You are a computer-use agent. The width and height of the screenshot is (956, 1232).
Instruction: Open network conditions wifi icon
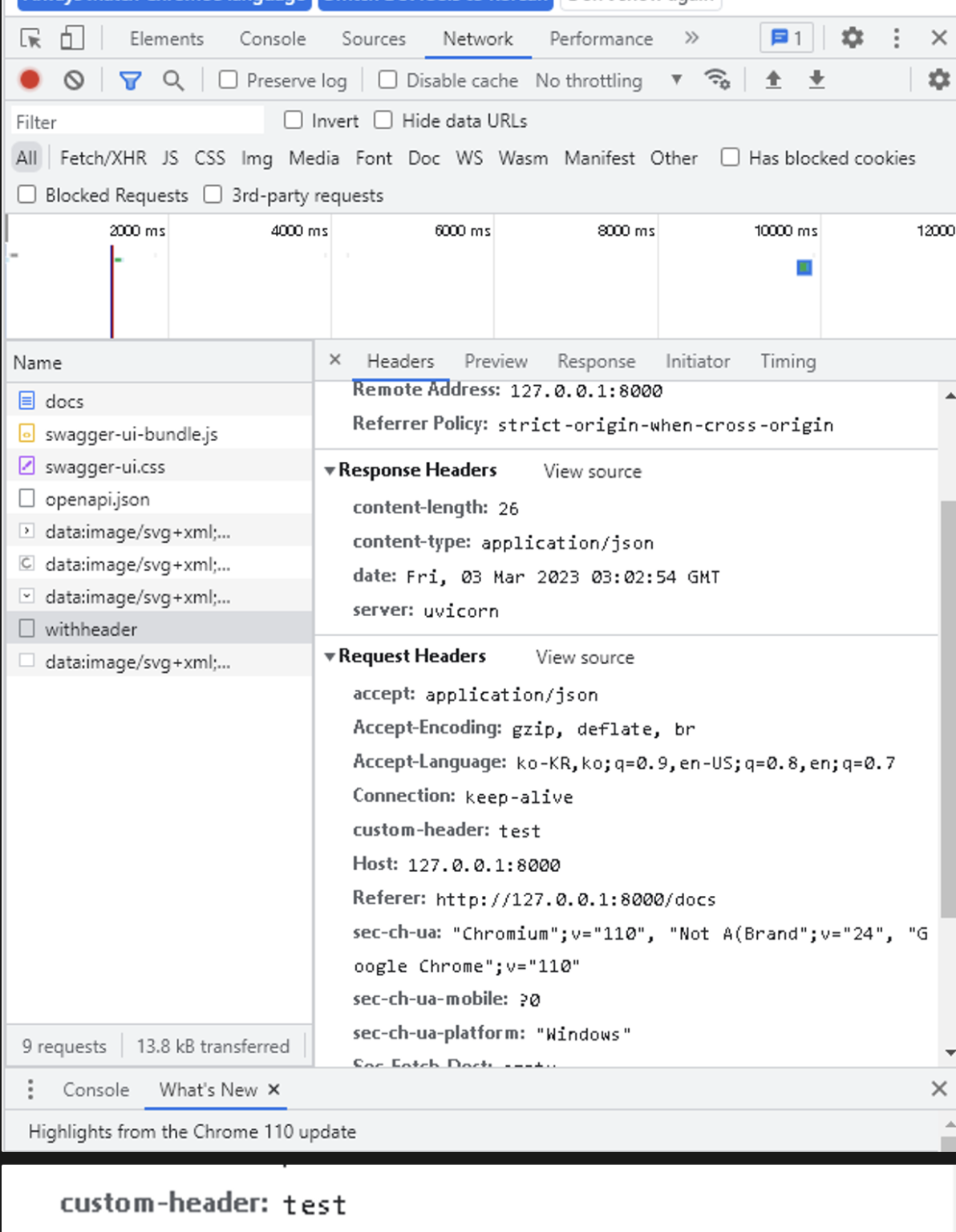tap(716, 80)
